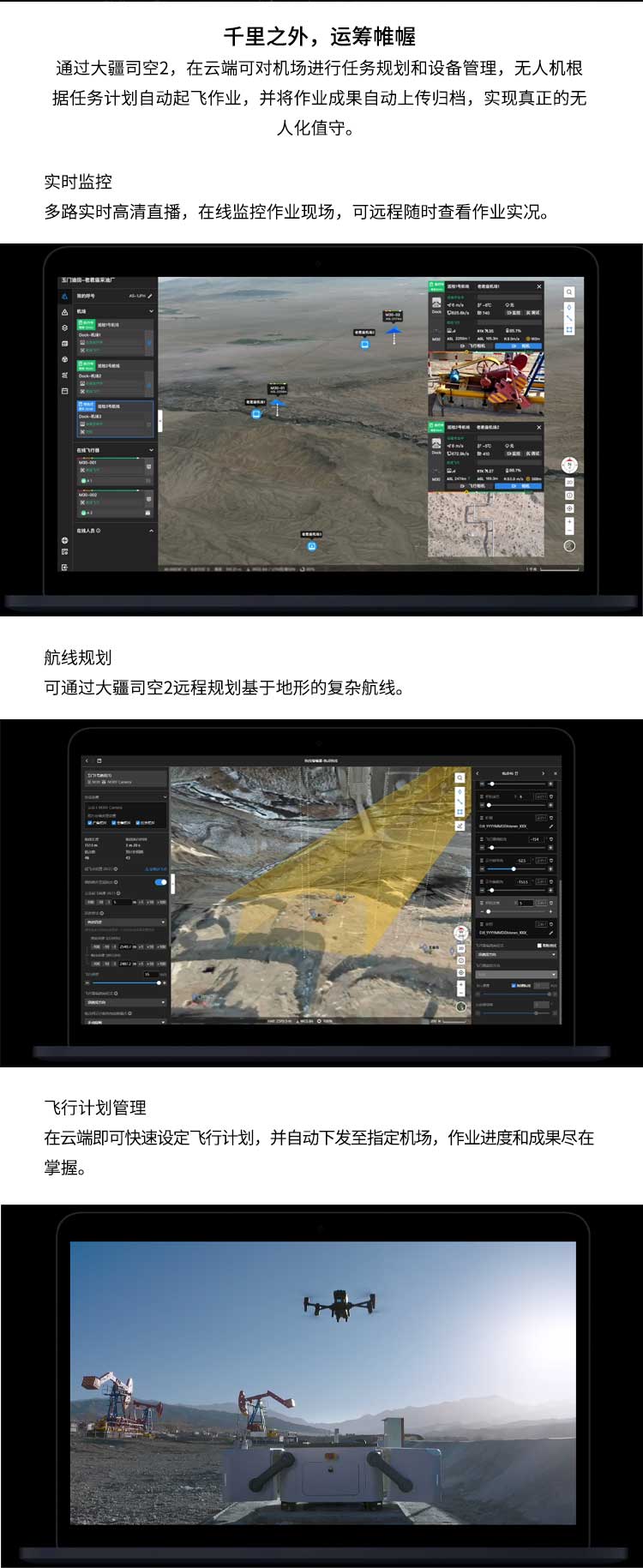Open the M30-001 online aircraft row
Viewport: 643px width, 1568px height.
click(x=115, y=473)
